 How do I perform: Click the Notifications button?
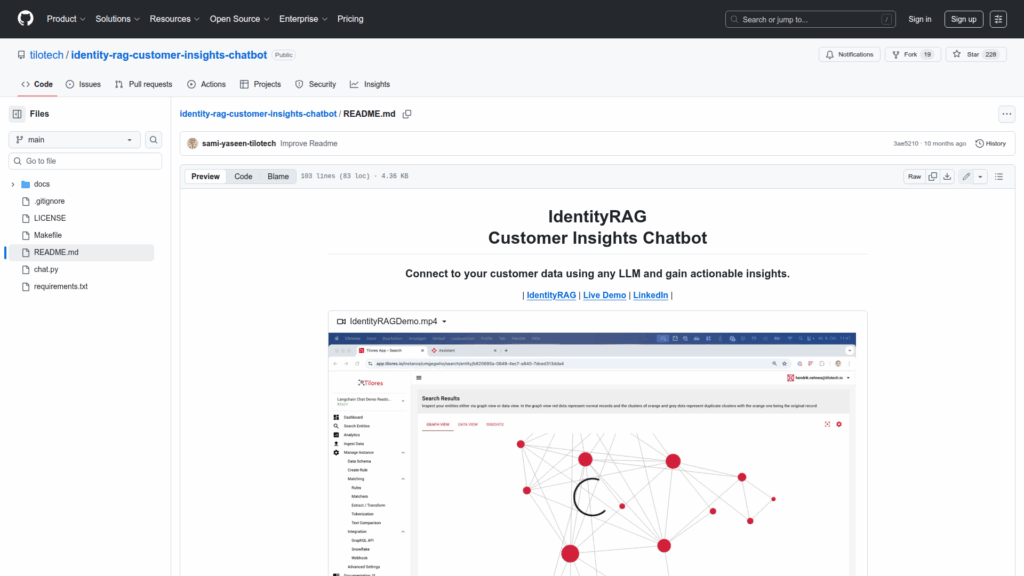click(850, 54)
